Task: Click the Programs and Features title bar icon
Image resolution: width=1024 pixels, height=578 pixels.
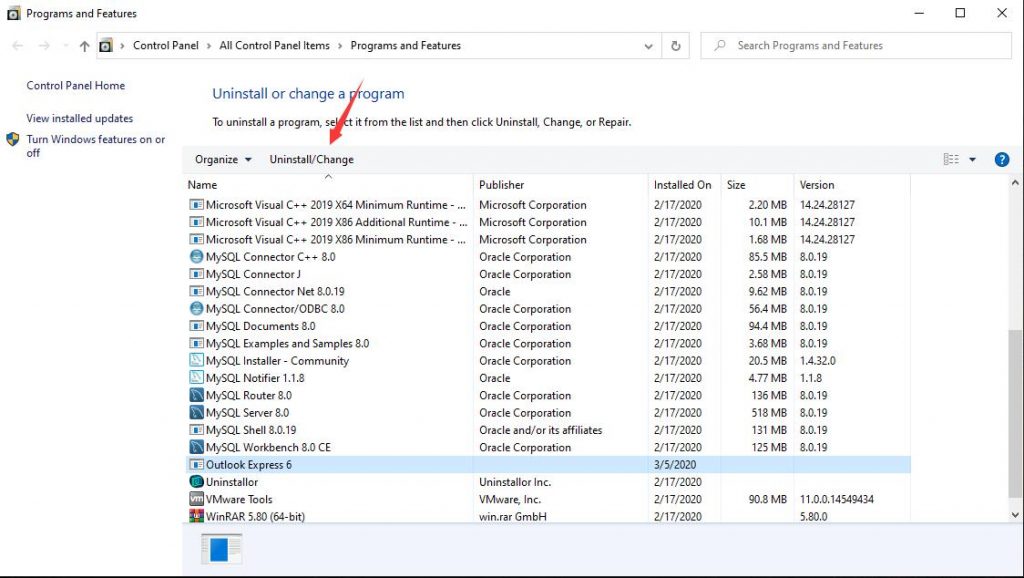Action: [13, 13]
